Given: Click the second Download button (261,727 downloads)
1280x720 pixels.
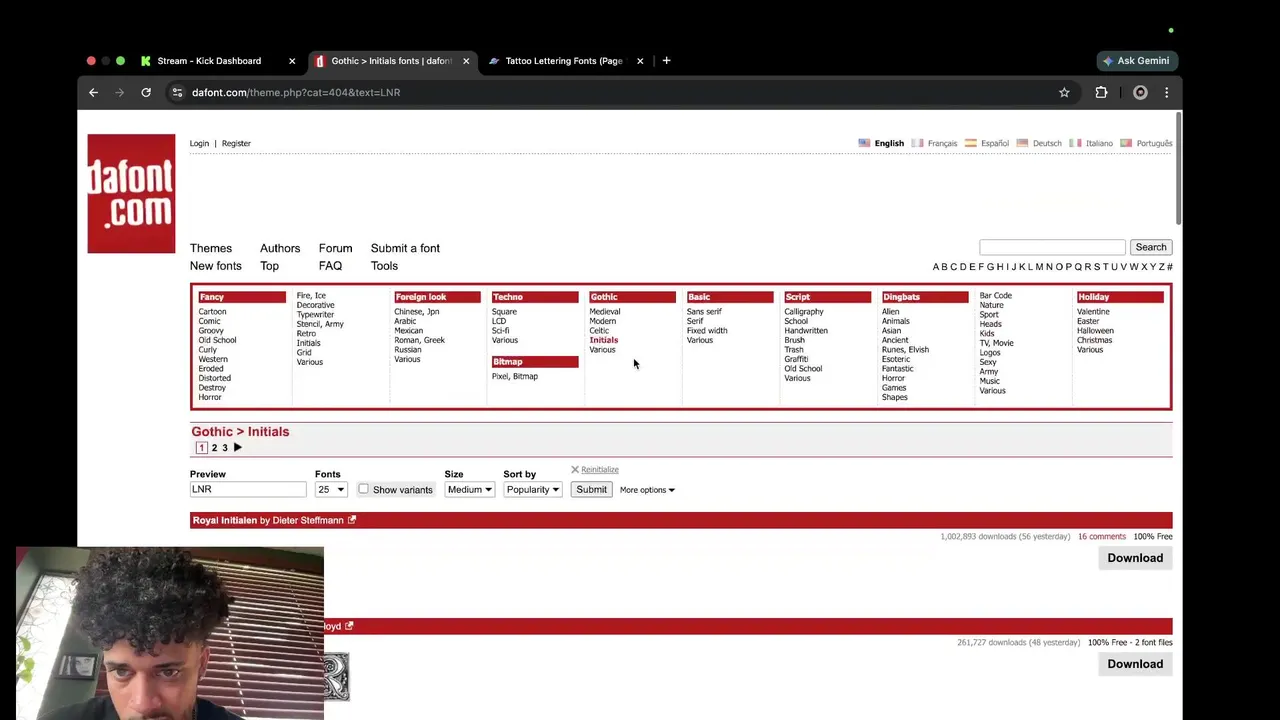Looking at the screenshot, I should [1135, 664].
